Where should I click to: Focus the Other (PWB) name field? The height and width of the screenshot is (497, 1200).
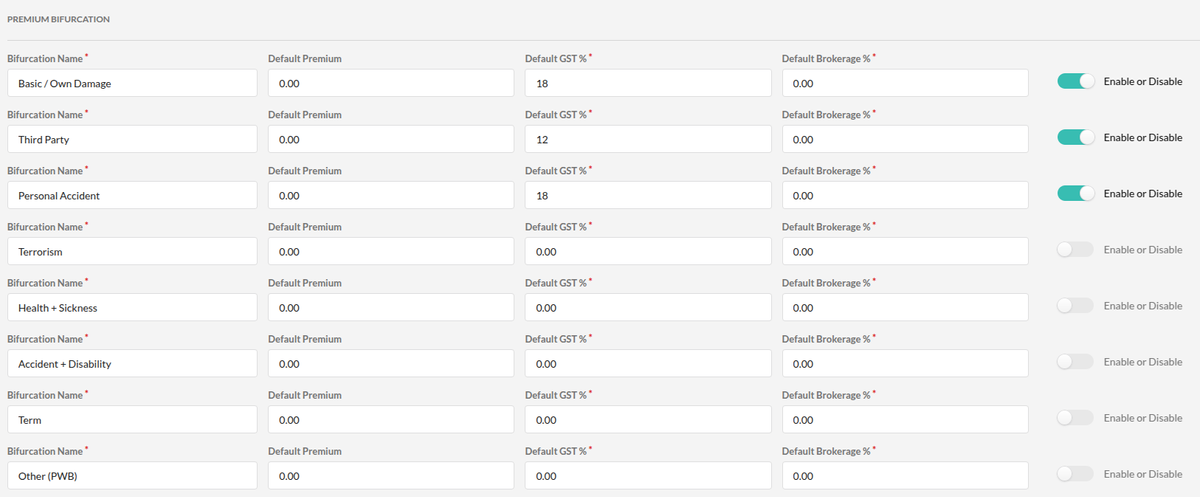pyautogui.click(x=132, y=475)
